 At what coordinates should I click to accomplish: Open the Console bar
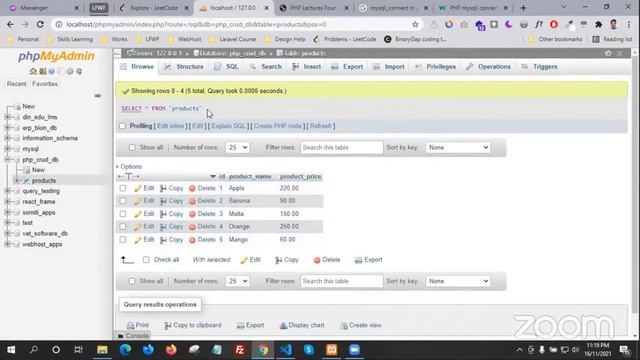(x=133, y=336)
